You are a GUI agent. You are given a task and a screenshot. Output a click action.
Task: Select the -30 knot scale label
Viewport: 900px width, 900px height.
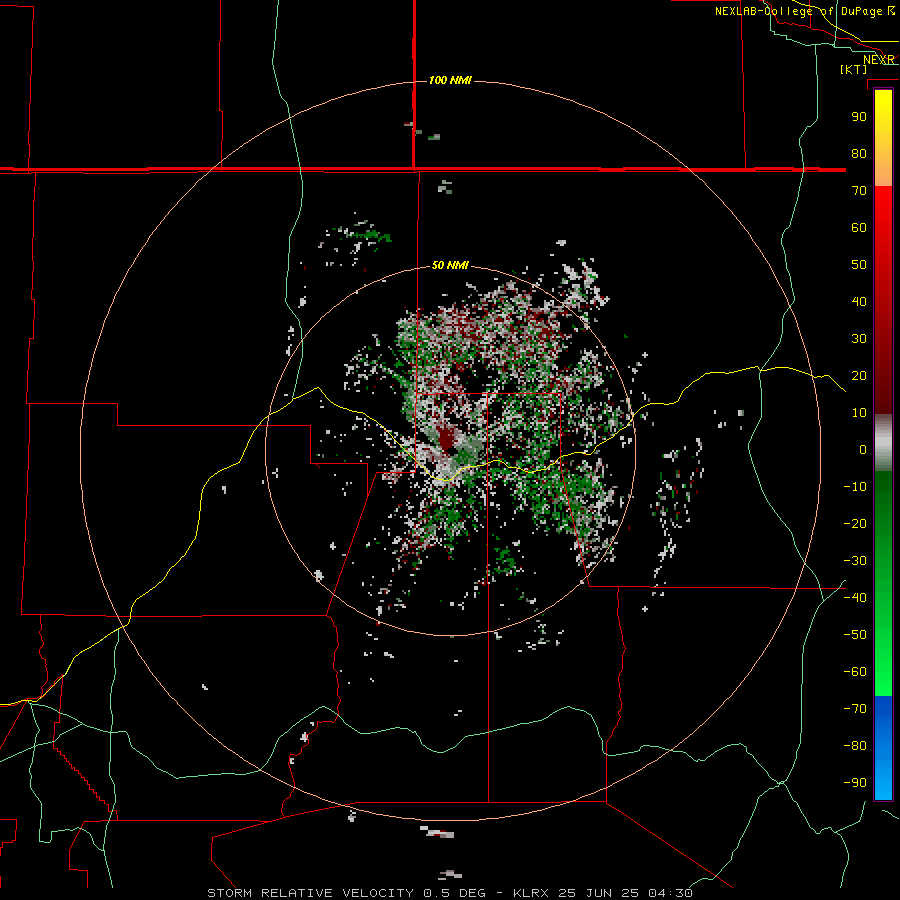(855, 561)
